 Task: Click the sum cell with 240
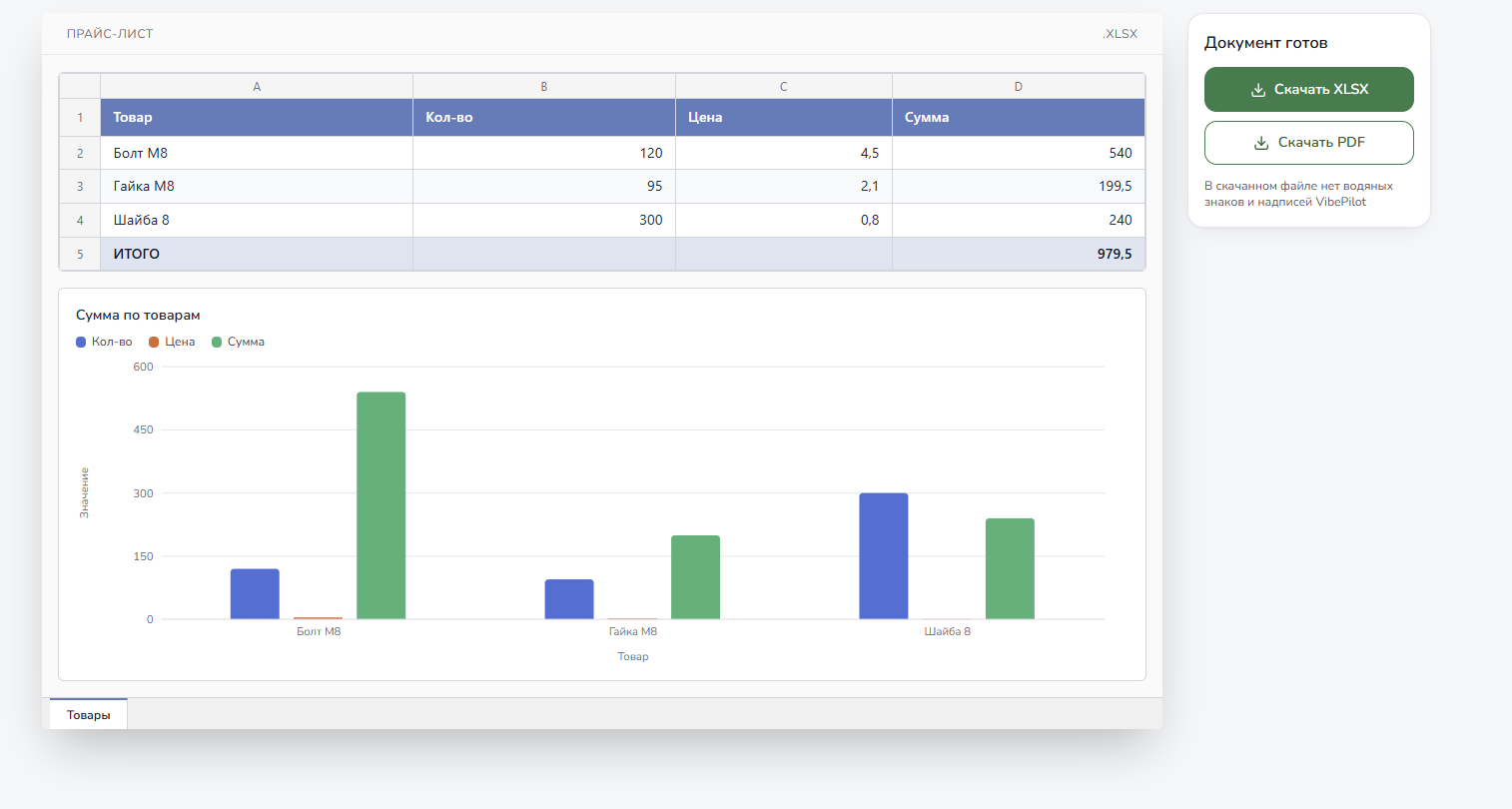[1019, 220]
